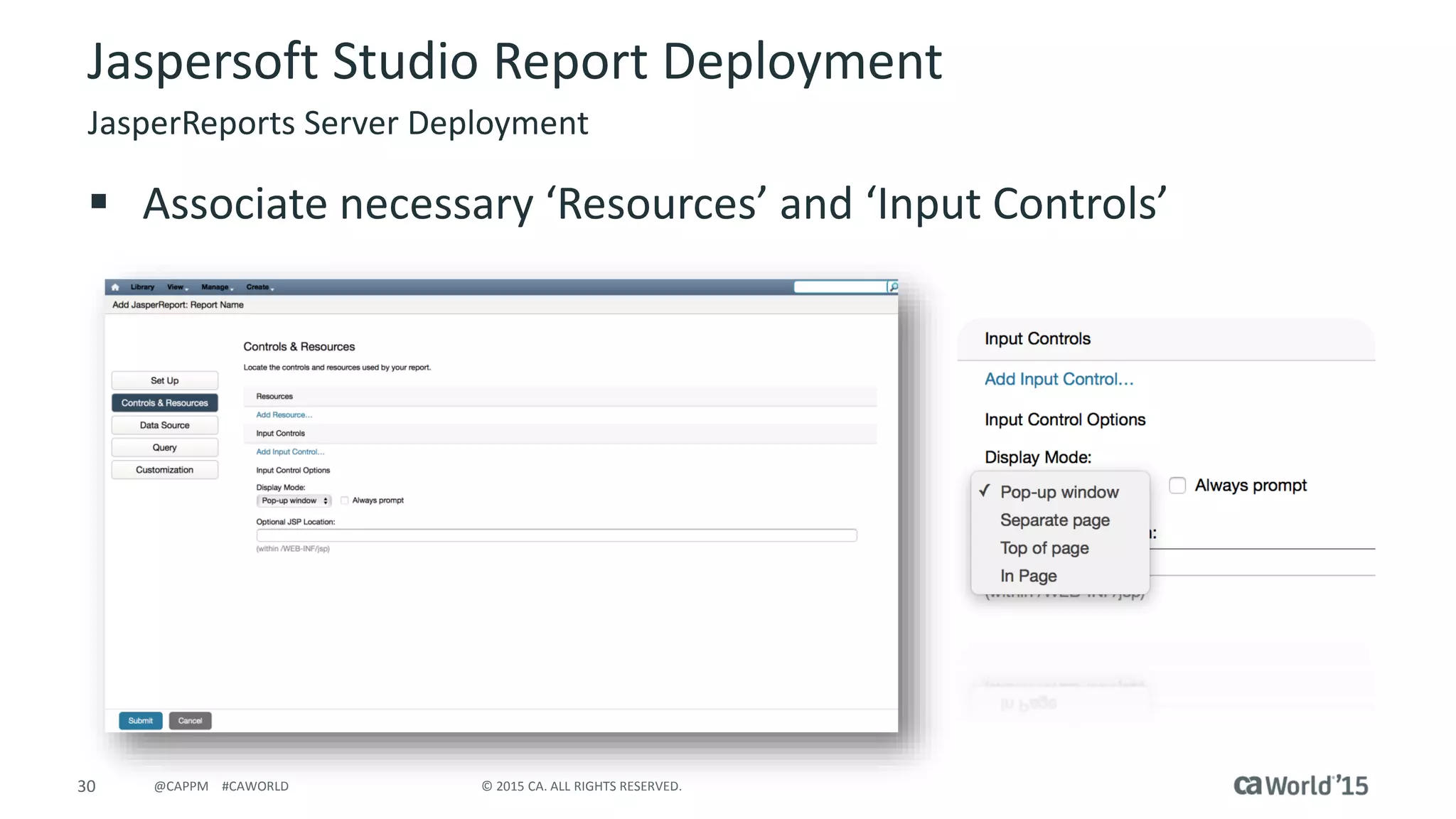Click the Submit button

(x=141, y=721)
